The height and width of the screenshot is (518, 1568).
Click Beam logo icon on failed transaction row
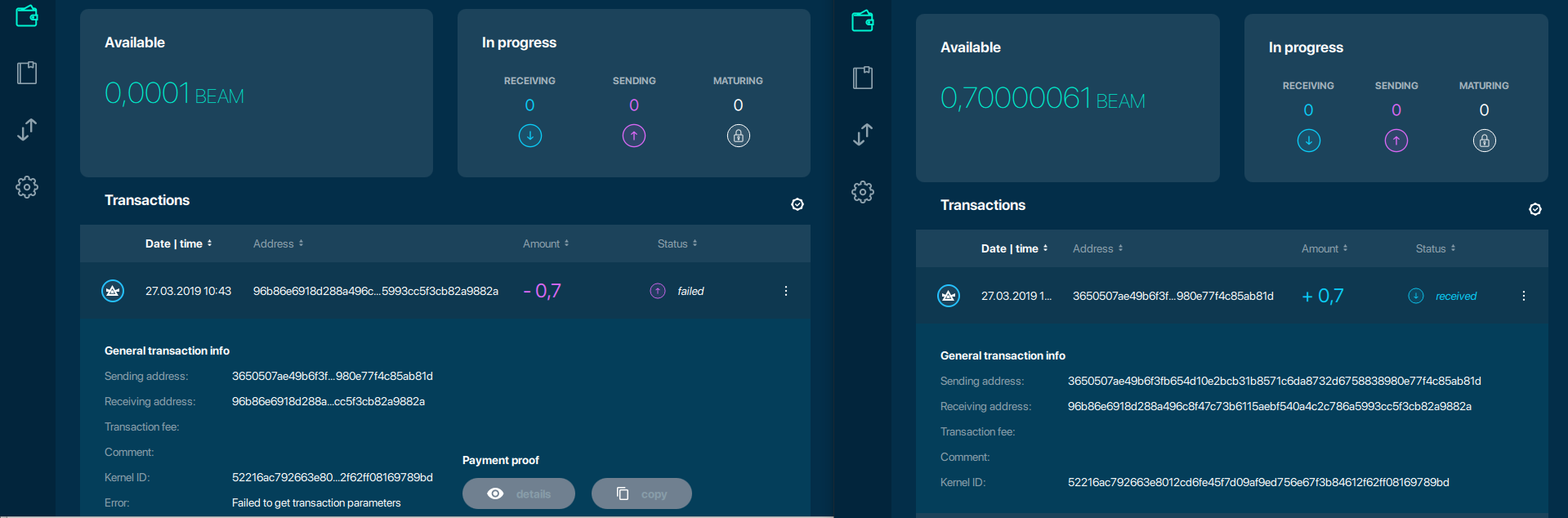click(x=113, y=291)
